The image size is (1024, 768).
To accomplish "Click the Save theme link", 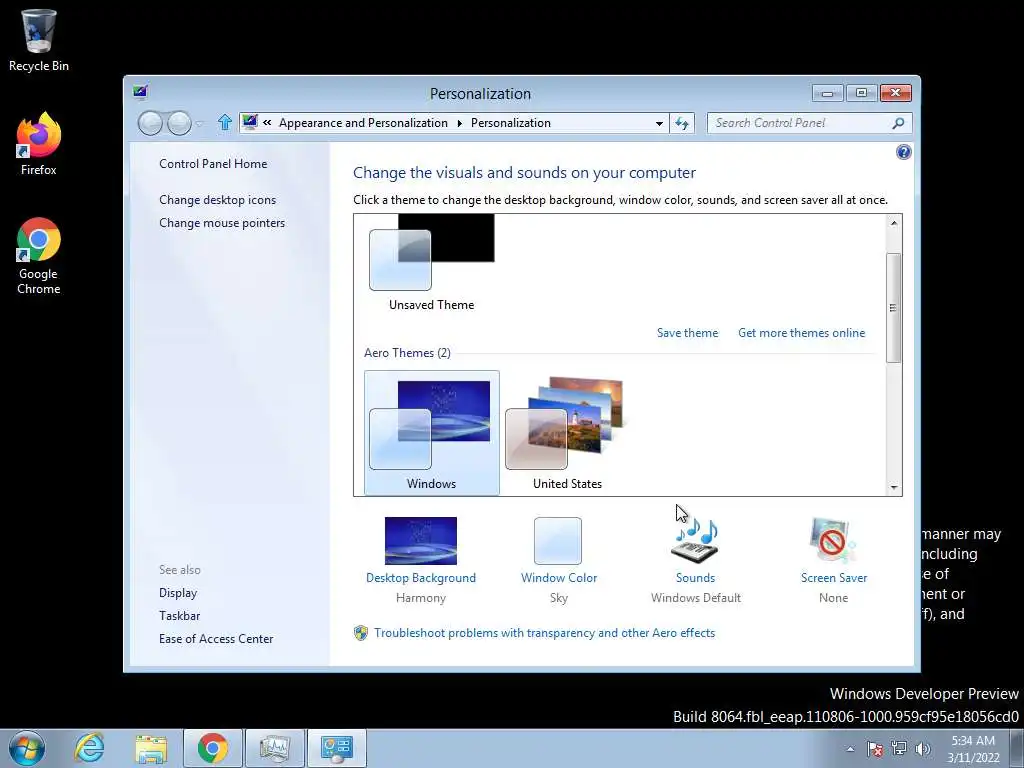I will click(x=687, y=333).
